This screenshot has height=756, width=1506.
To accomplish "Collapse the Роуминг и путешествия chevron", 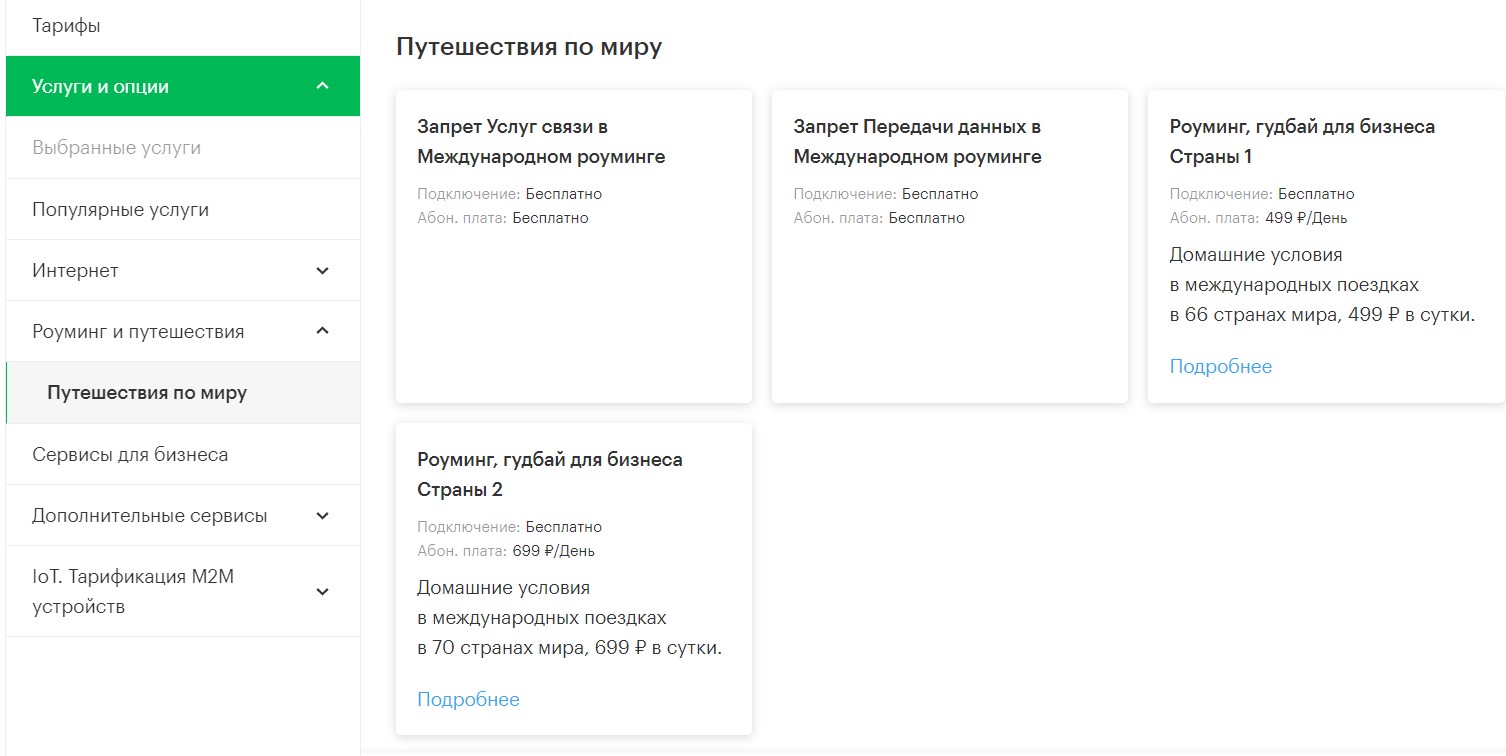I will (322, 331).
